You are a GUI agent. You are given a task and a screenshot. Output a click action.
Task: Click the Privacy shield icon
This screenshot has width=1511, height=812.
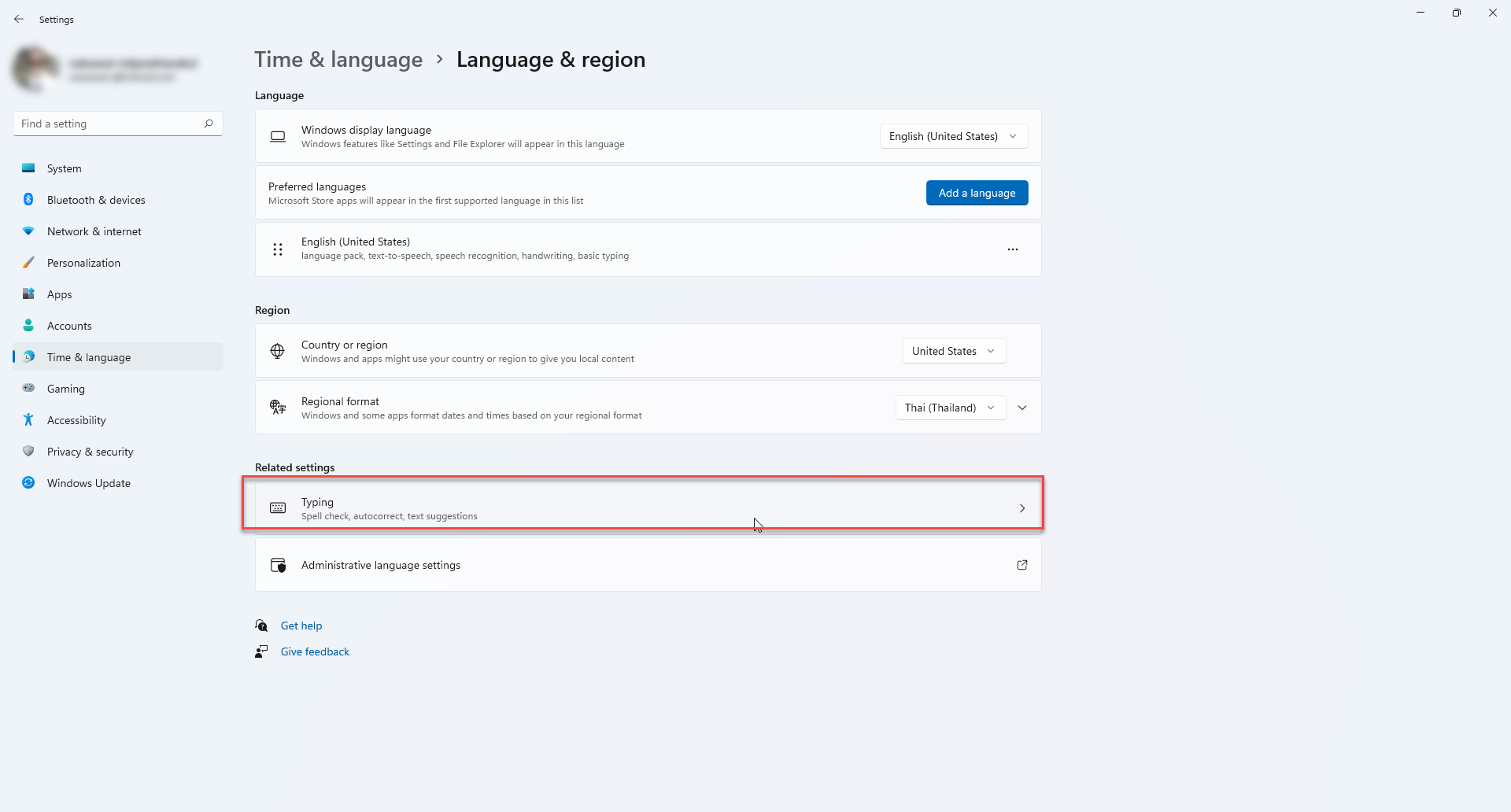[x=28, y=452]
